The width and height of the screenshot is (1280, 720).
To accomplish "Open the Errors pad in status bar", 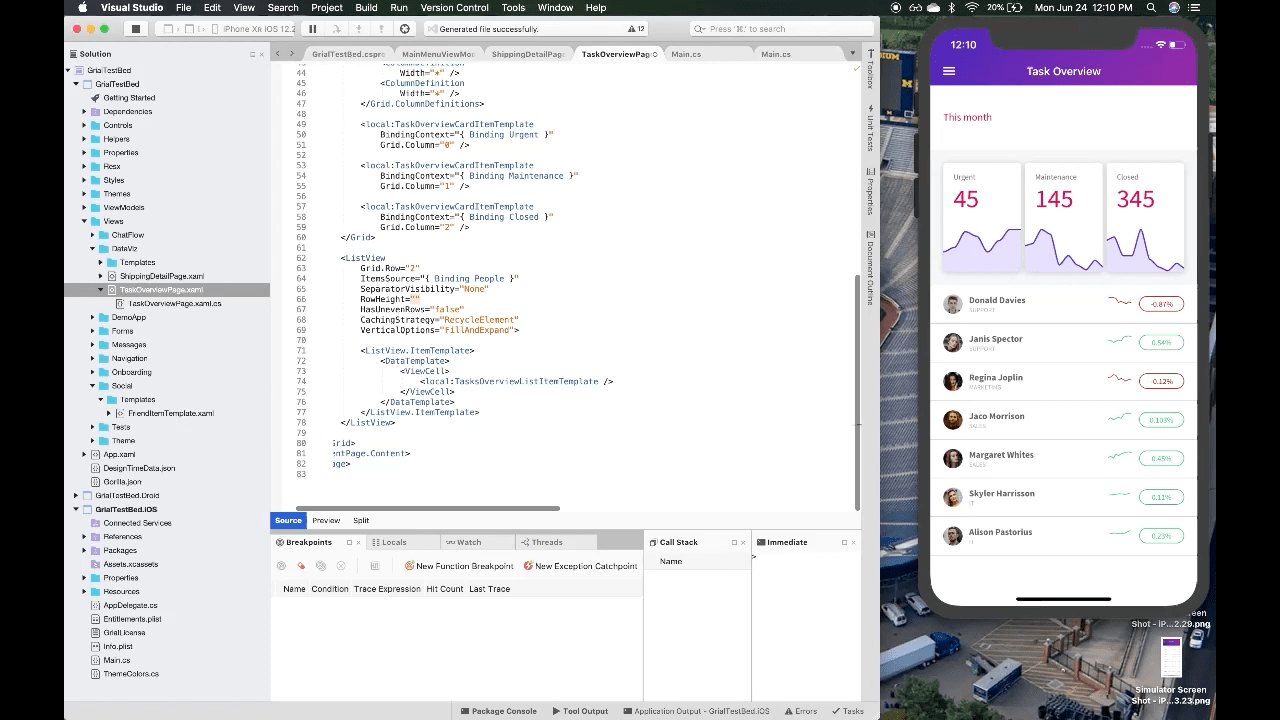I will coord(800,711).
